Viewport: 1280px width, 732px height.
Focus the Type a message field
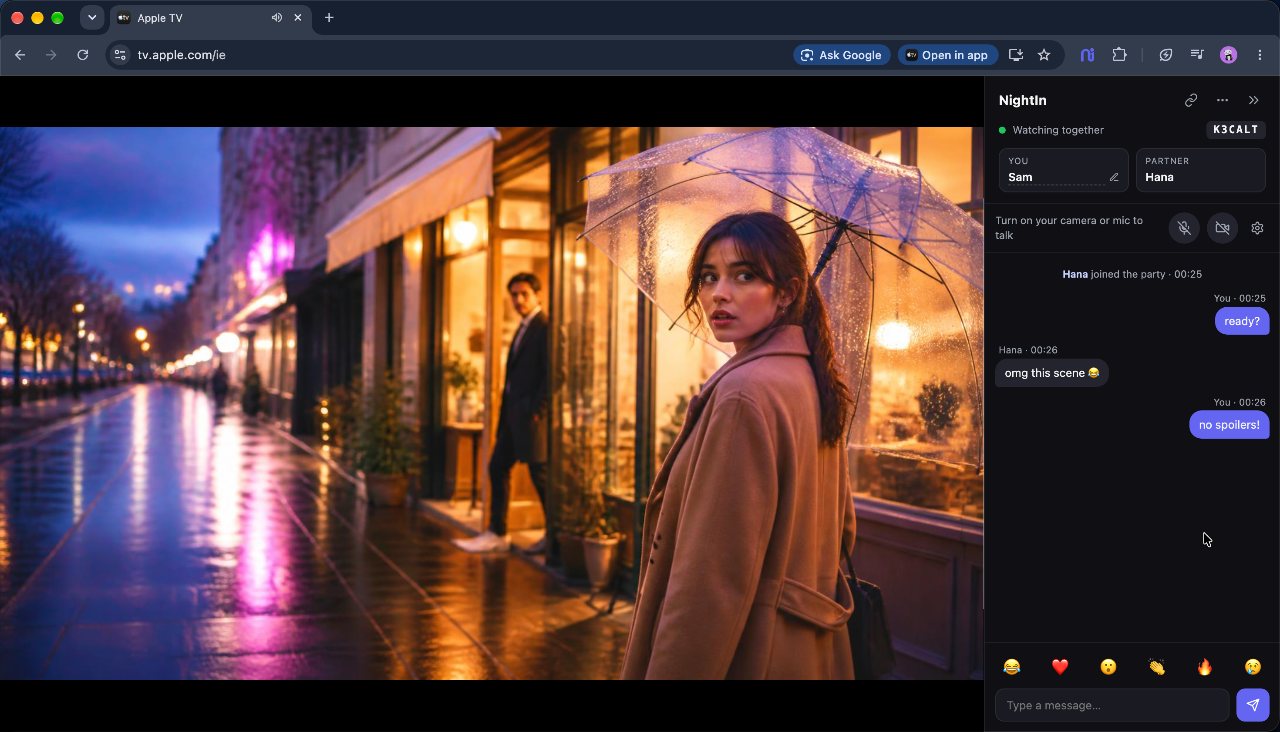1112,705
